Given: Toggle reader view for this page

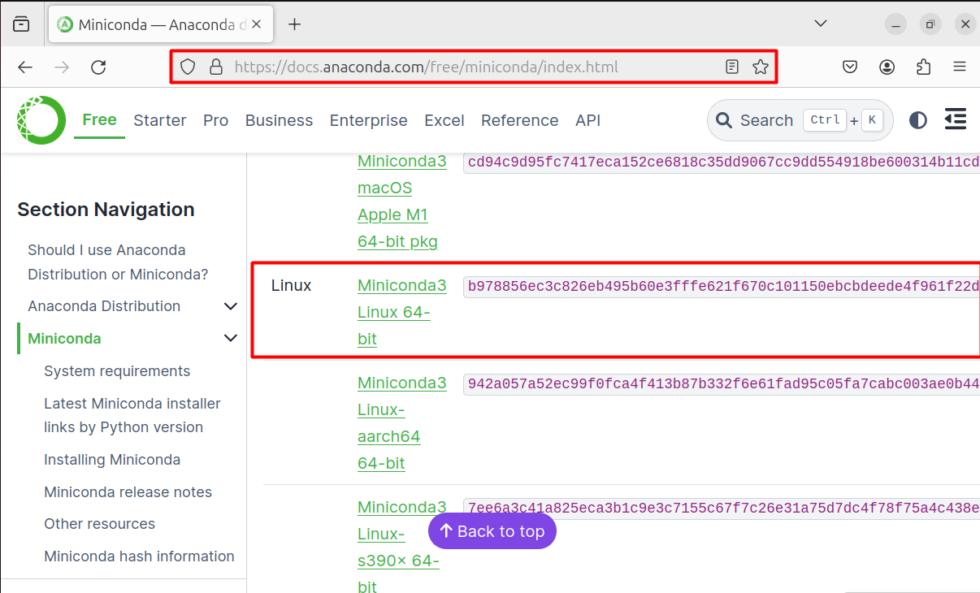Looking at the screenshot, I should [732, 66].
